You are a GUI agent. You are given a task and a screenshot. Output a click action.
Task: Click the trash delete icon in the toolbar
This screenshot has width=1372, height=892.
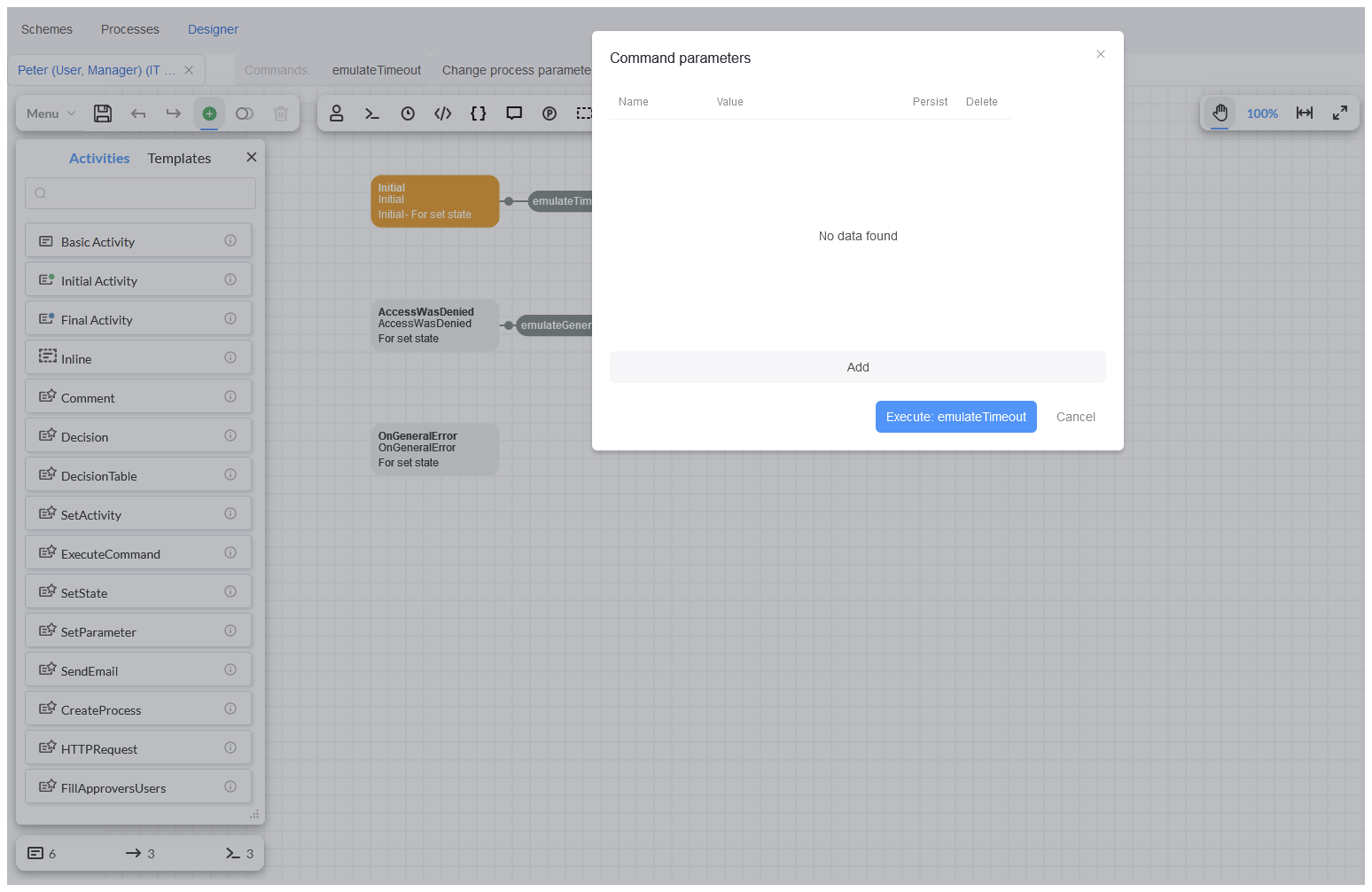281,113
